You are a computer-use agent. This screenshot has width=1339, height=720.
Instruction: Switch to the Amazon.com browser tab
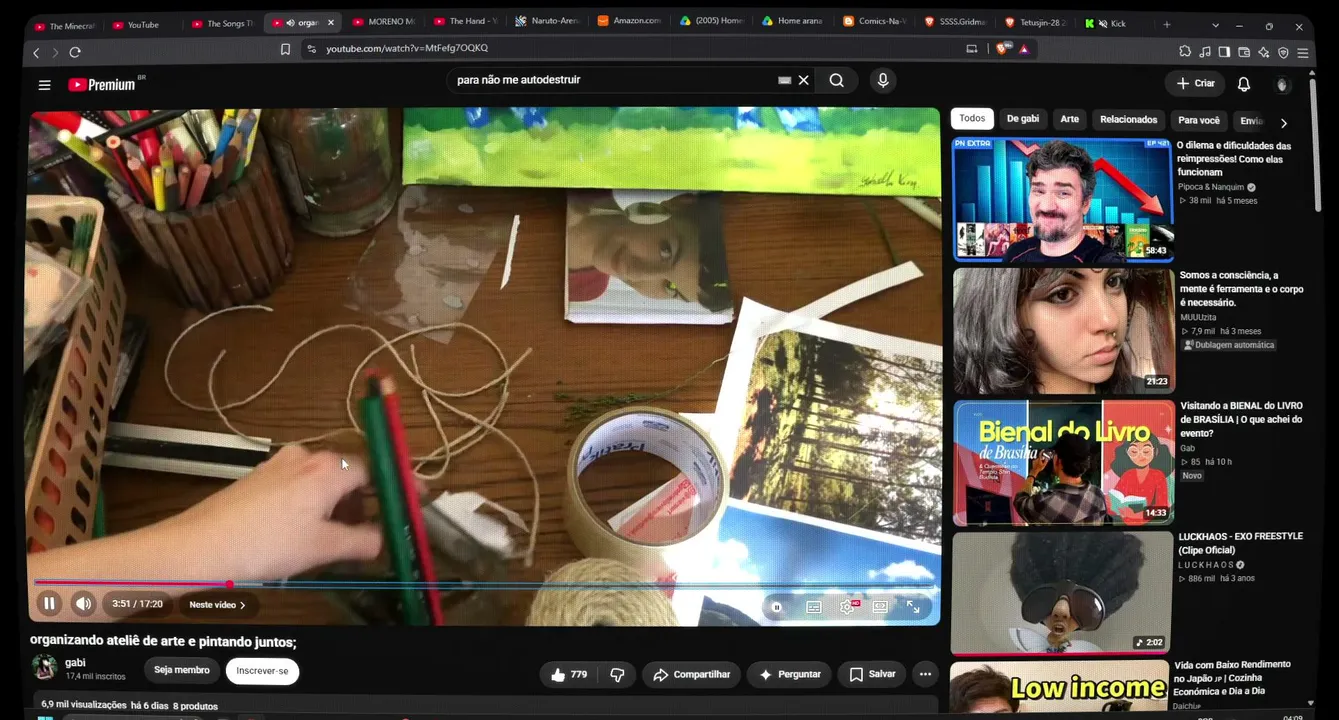pyautogui.click(x=630, y=22)
